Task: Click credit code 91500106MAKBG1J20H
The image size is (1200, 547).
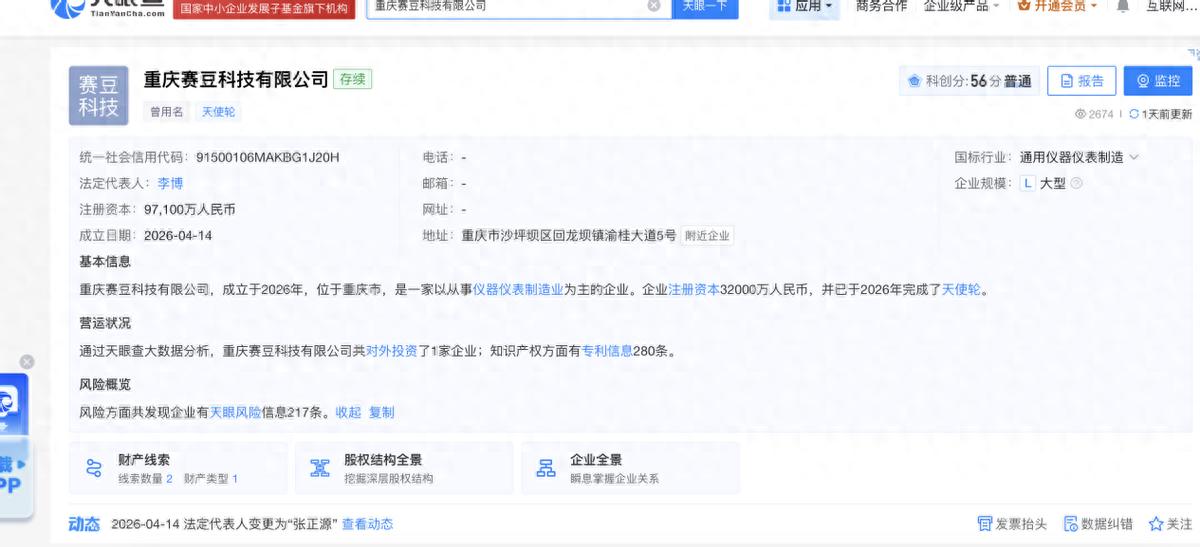Action: (268, 157)
